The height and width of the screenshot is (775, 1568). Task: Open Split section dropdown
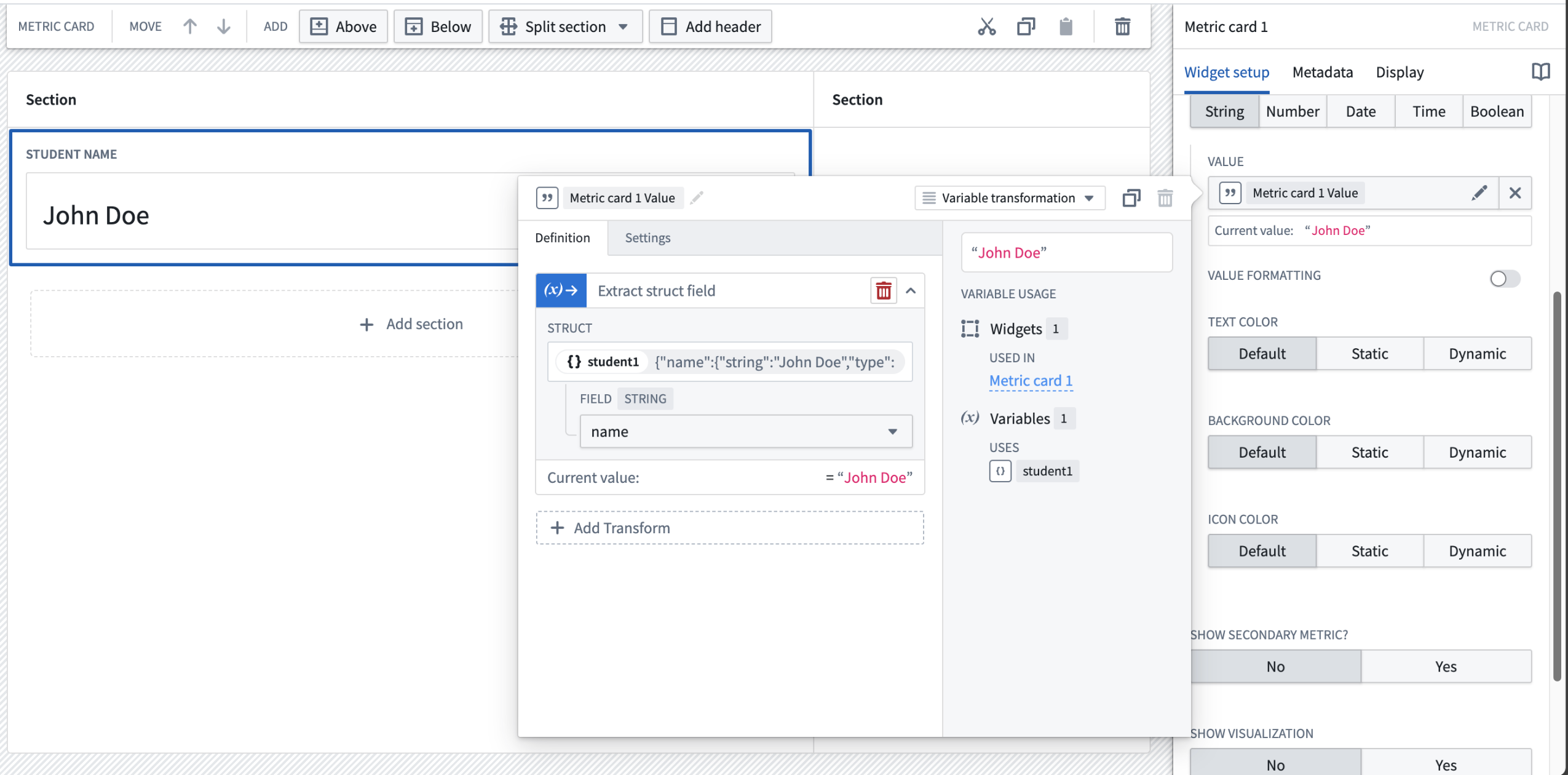(x=565, y=26)
